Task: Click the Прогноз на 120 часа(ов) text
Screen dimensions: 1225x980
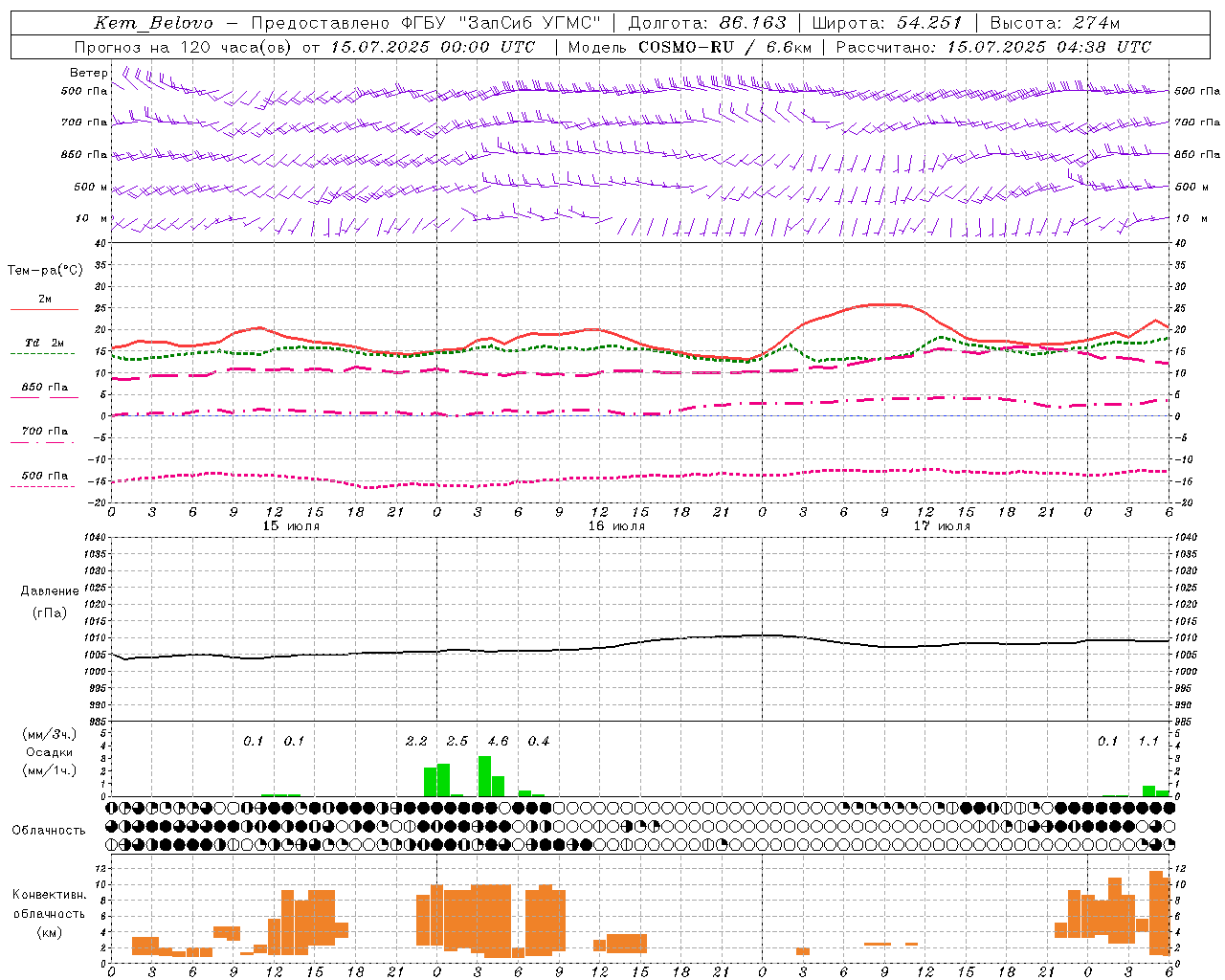Action: 184,47
